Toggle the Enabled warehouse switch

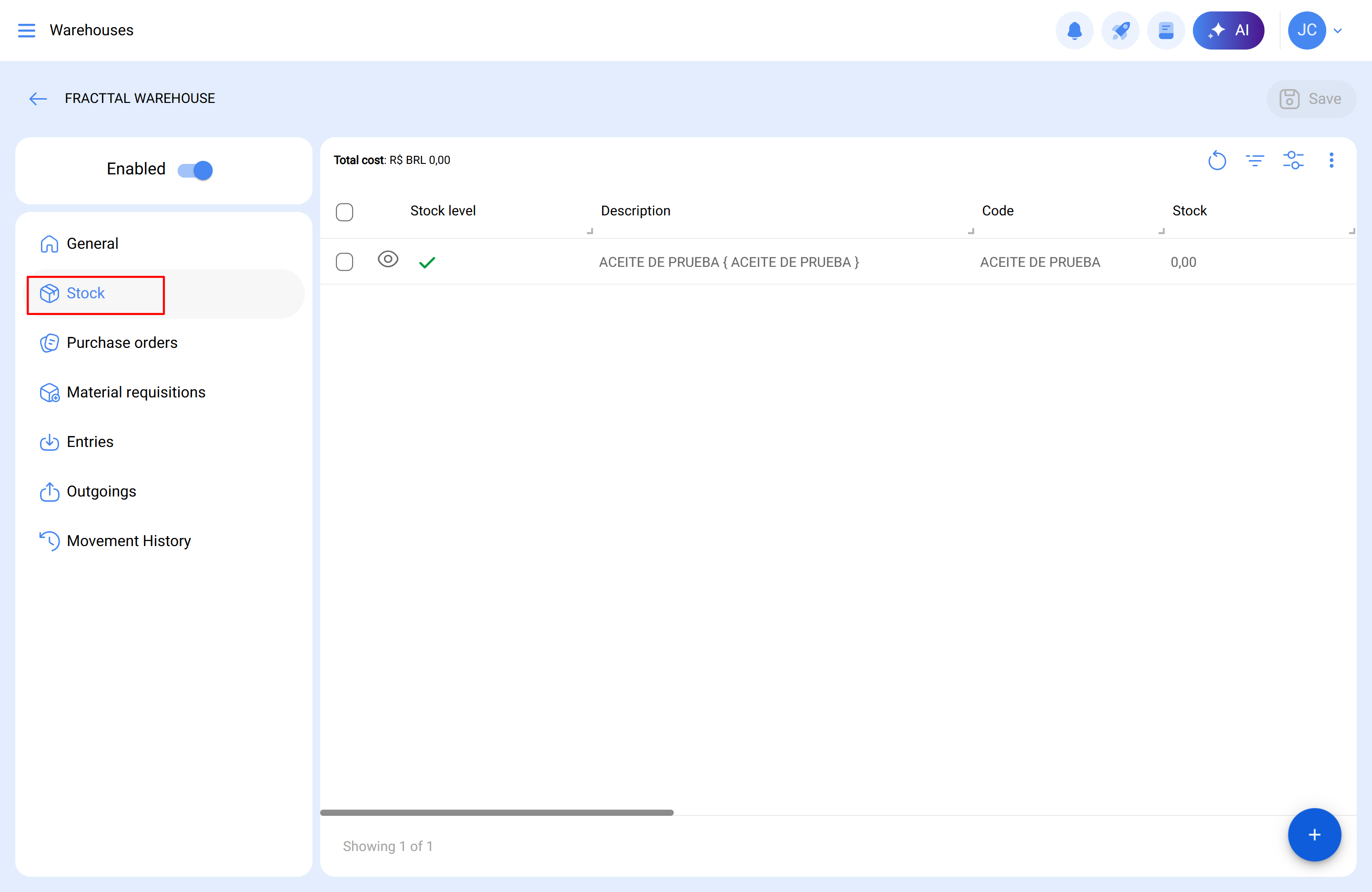pos(195,170)
